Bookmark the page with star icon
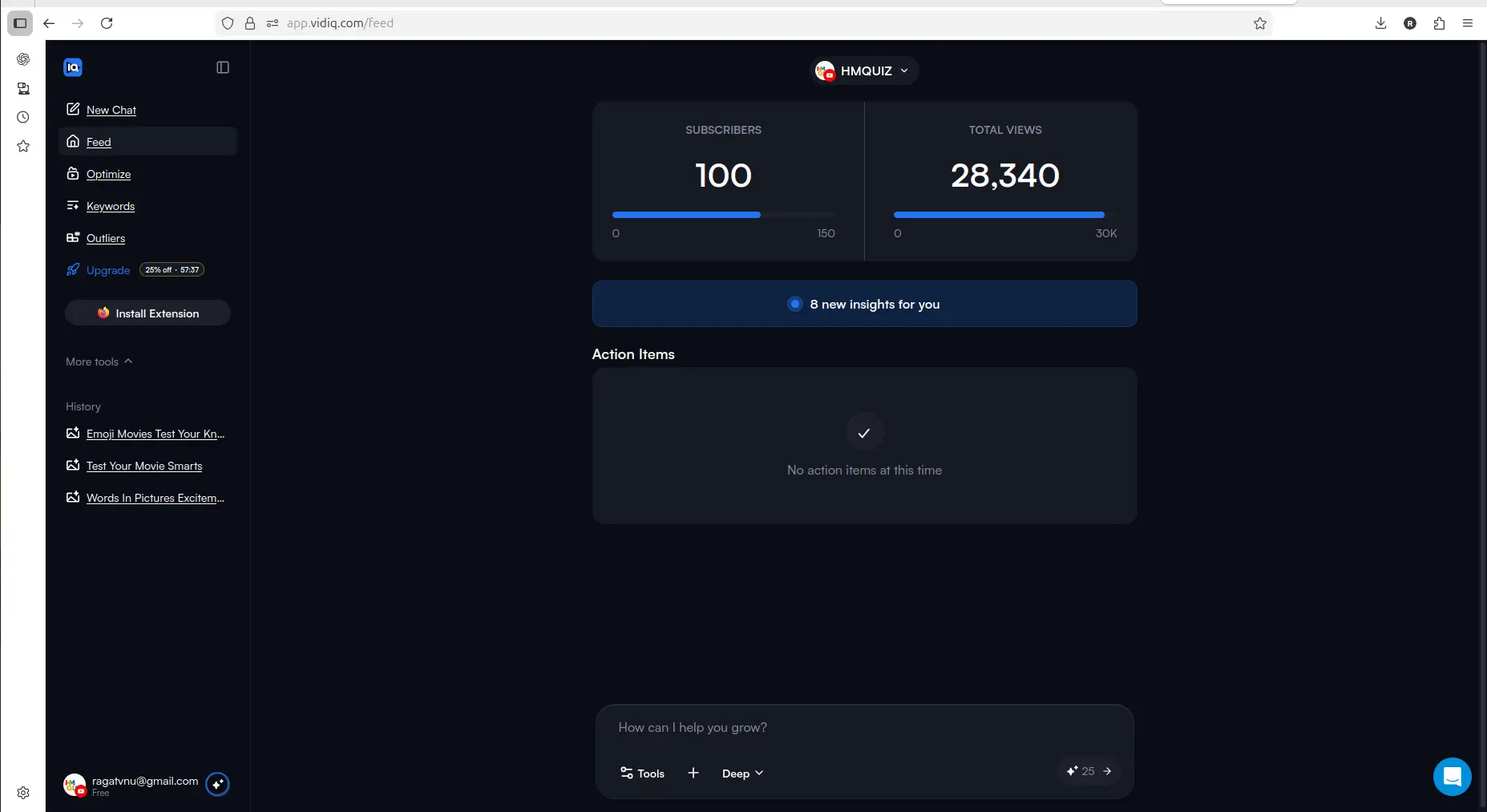 point(1260,23)
